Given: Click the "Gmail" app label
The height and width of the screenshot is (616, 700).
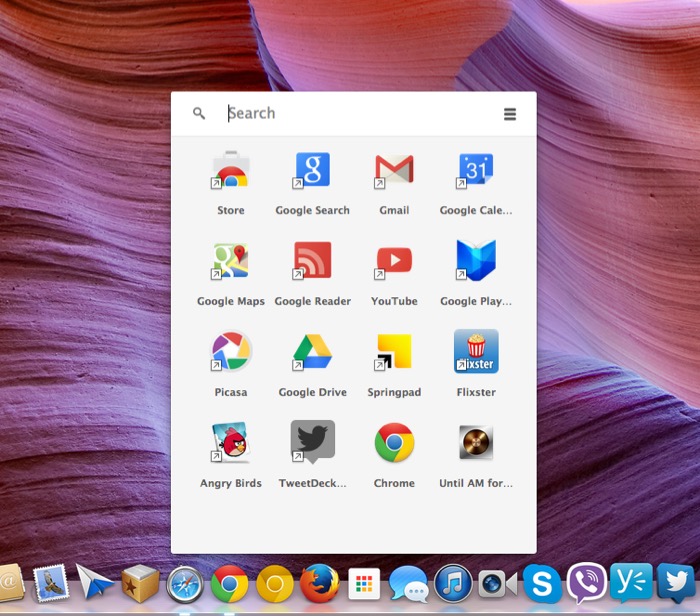Looking at the screenshot, I should (394, 210).
